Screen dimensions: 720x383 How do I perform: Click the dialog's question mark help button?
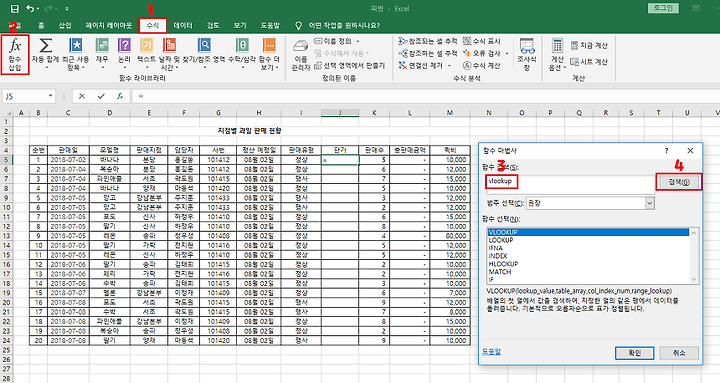click(666, 151)
